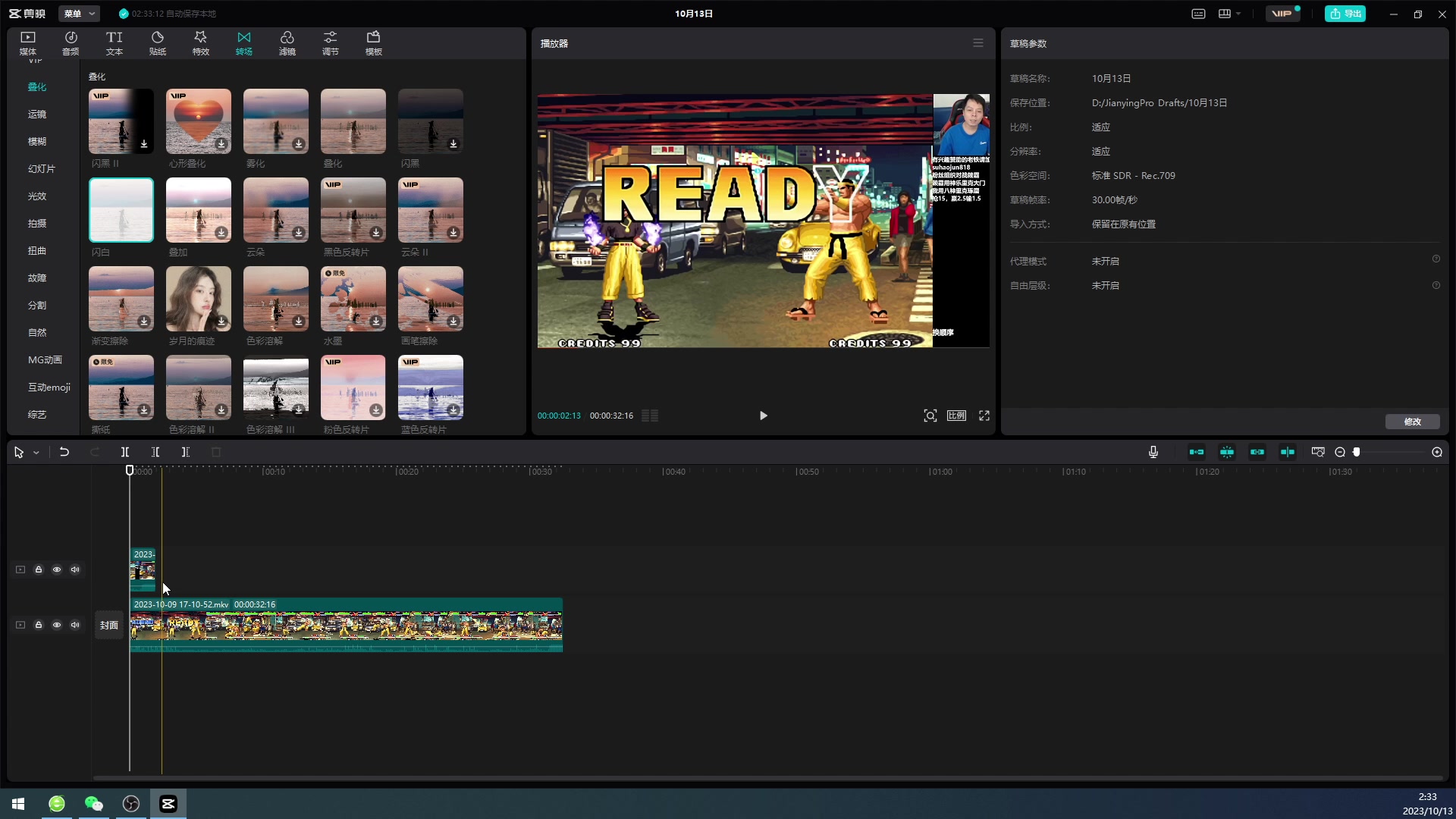Download the 水墨 transition
Image resolution: width=1456 pixels, height=819 pixels.
376,322
